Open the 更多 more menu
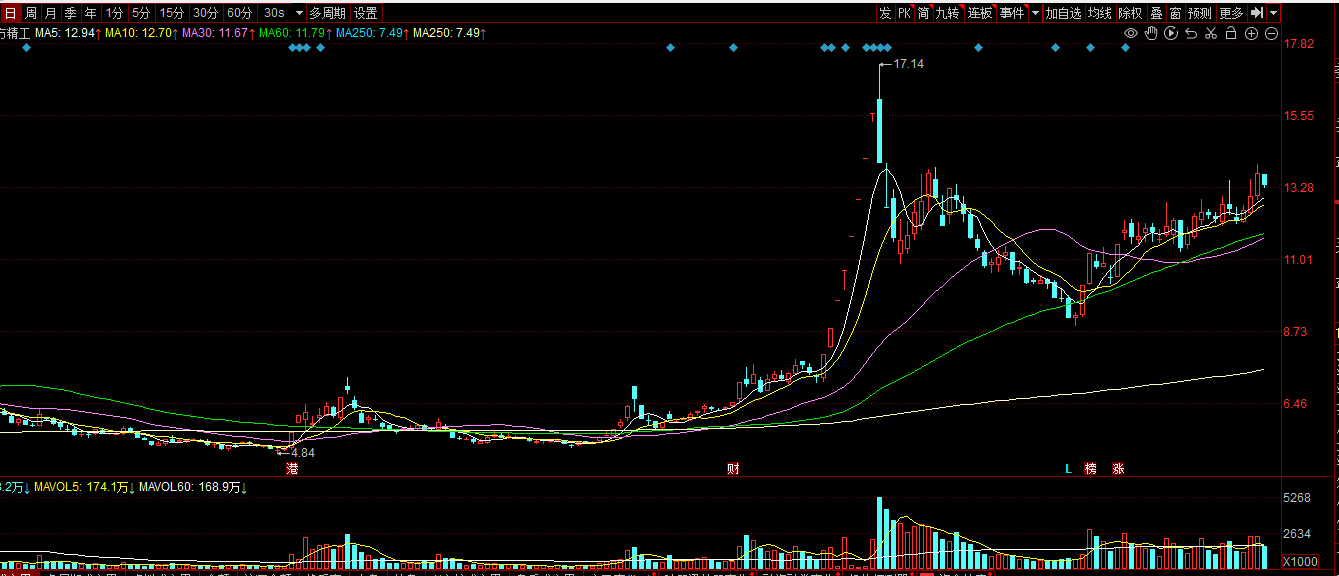The image size is (1339, 576). (x=1231, y=13)
